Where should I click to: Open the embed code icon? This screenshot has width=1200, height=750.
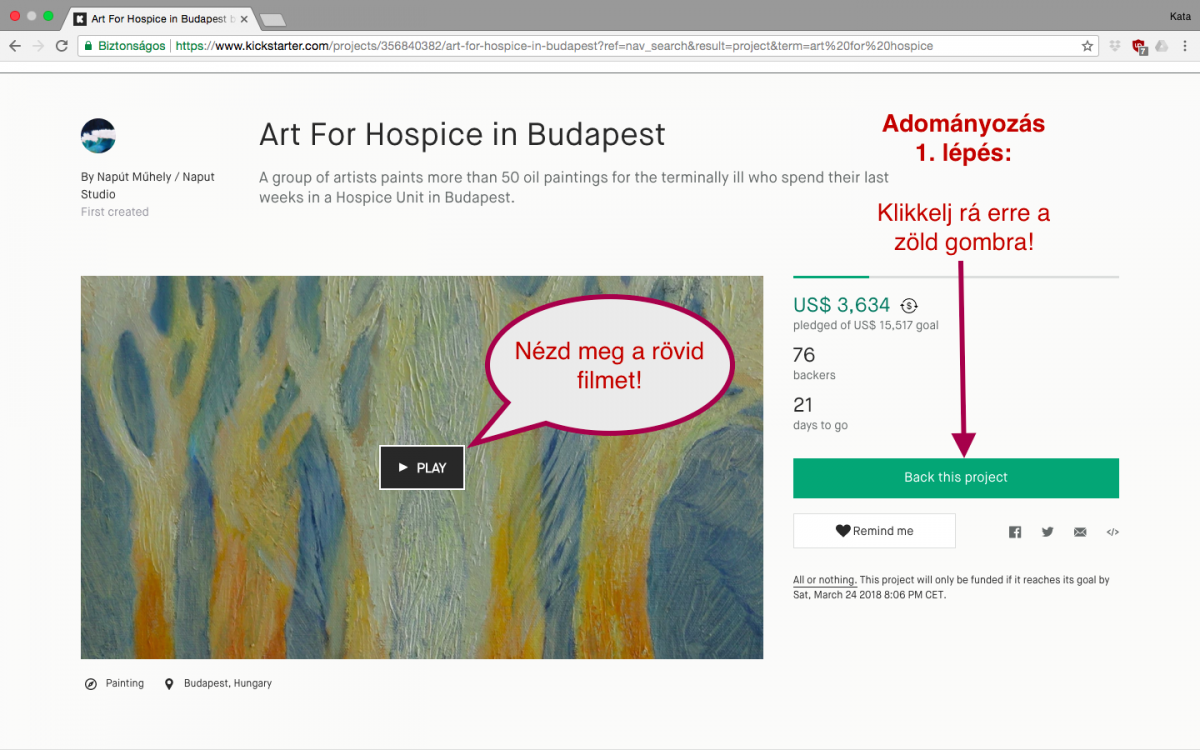[x=1112, y=532]
